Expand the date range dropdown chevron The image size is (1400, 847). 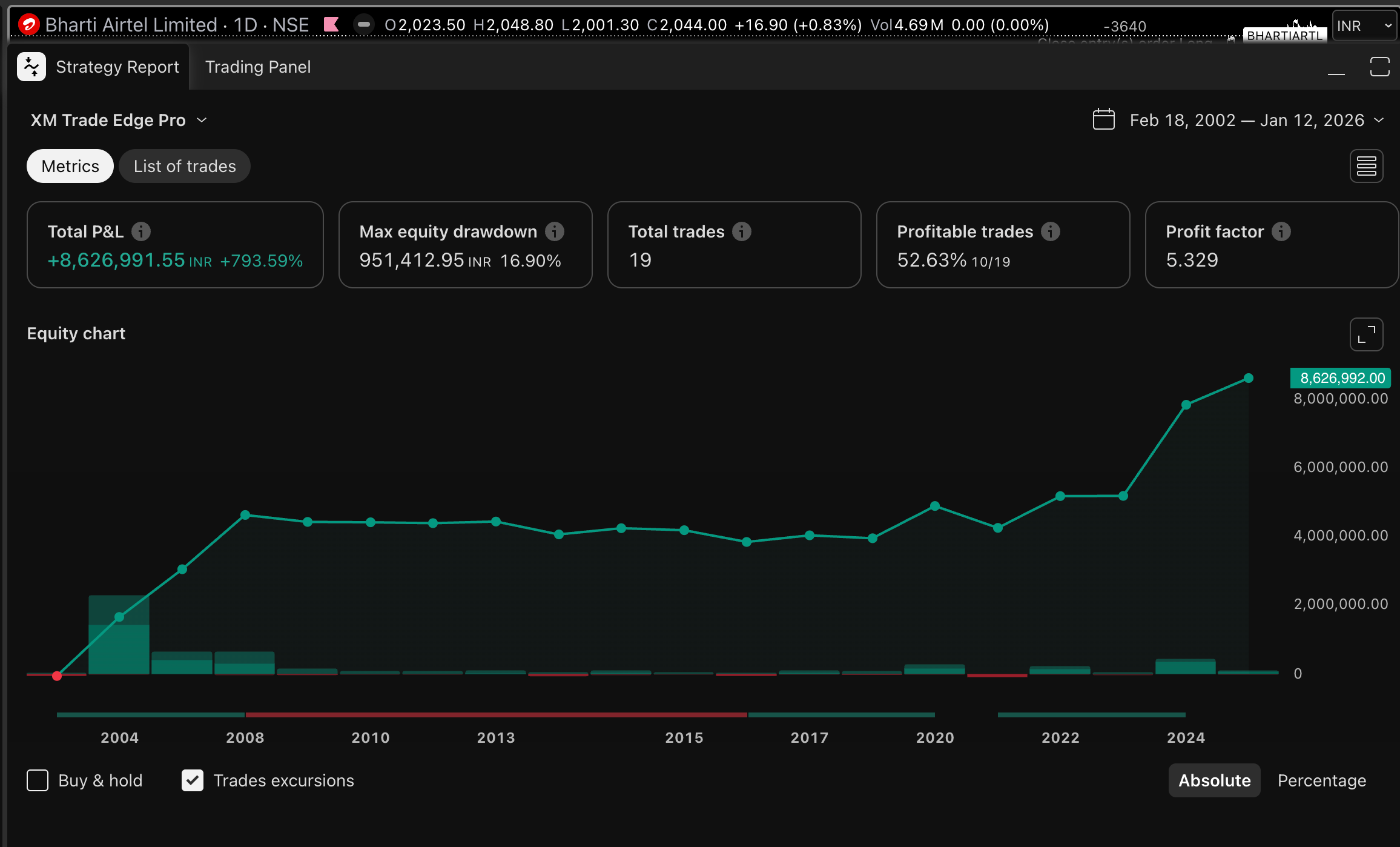tap(1379, 120)
